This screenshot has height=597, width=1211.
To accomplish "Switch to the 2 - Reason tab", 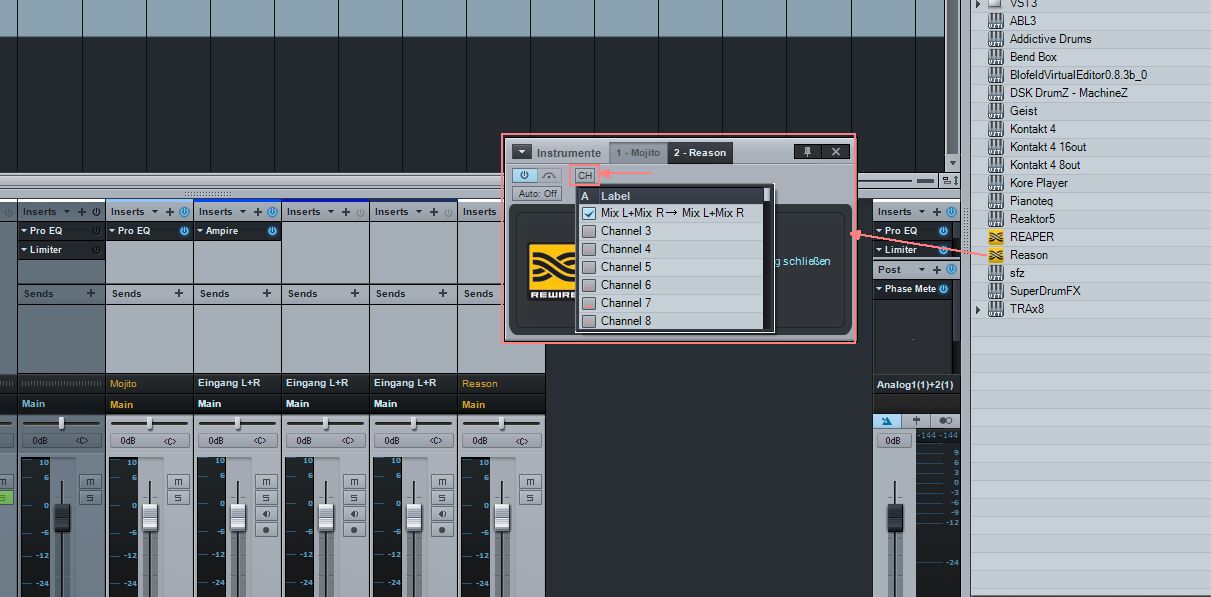I will [700, 152].
